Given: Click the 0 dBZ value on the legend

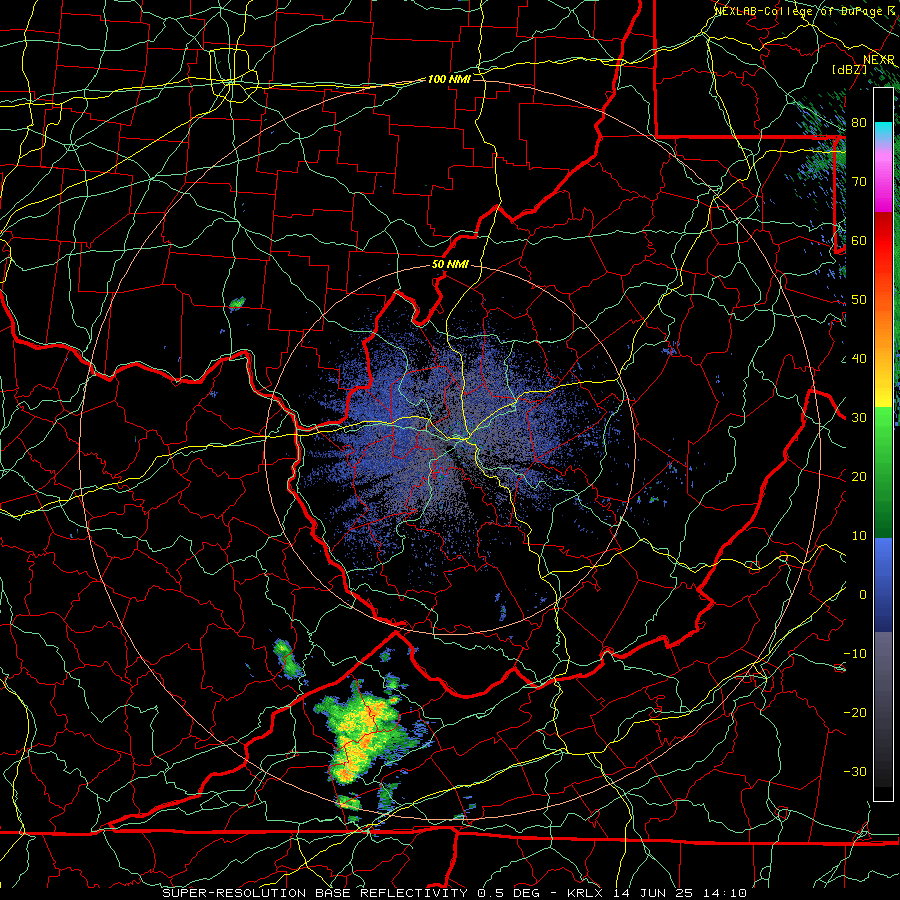Looking at the screenshot, I should [x=863, y=595].
